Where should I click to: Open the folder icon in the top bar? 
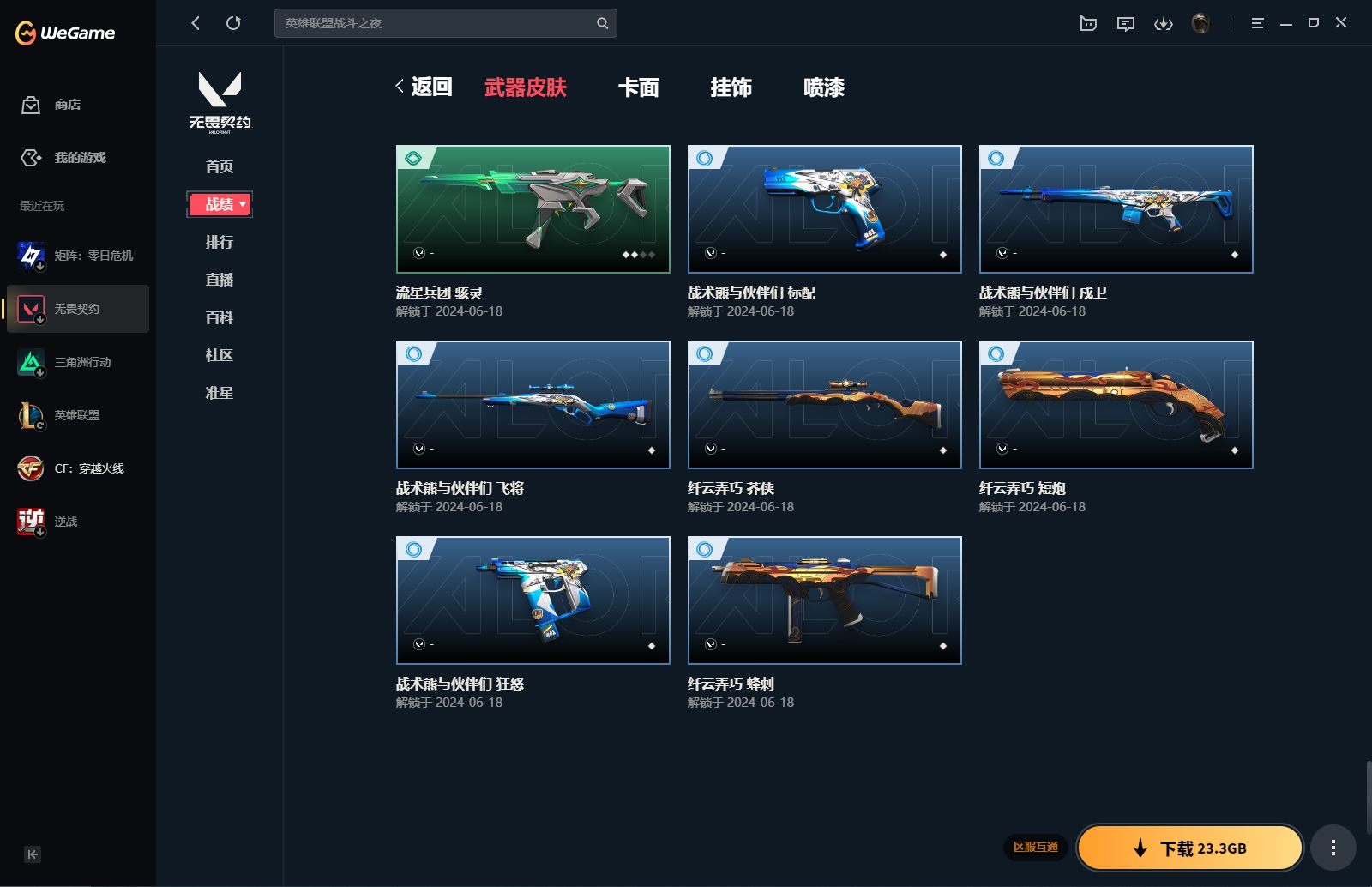tap(1088, 23)
